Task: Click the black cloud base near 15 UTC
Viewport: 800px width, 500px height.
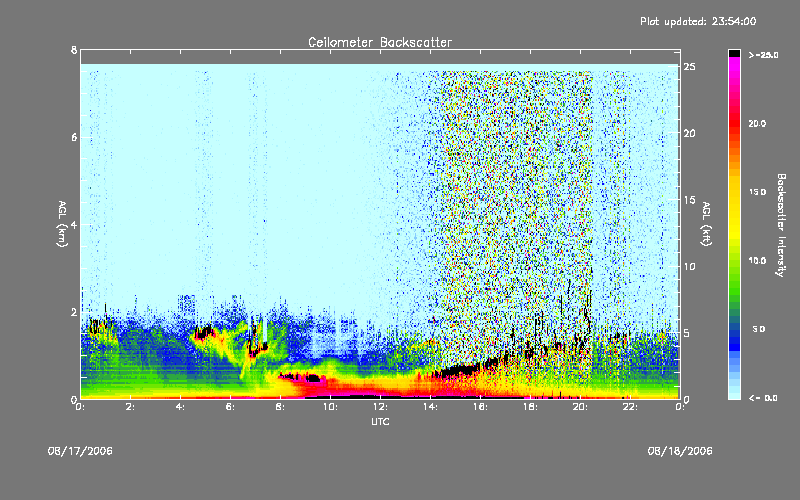Action: (x=458, y=370)
